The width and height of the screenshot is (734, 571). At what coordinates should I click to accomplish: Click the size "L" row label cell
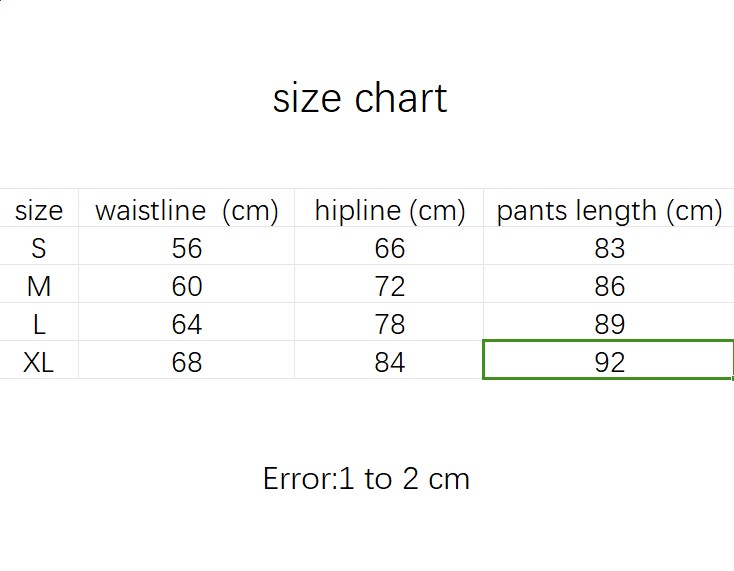click(x=39, y=324)
